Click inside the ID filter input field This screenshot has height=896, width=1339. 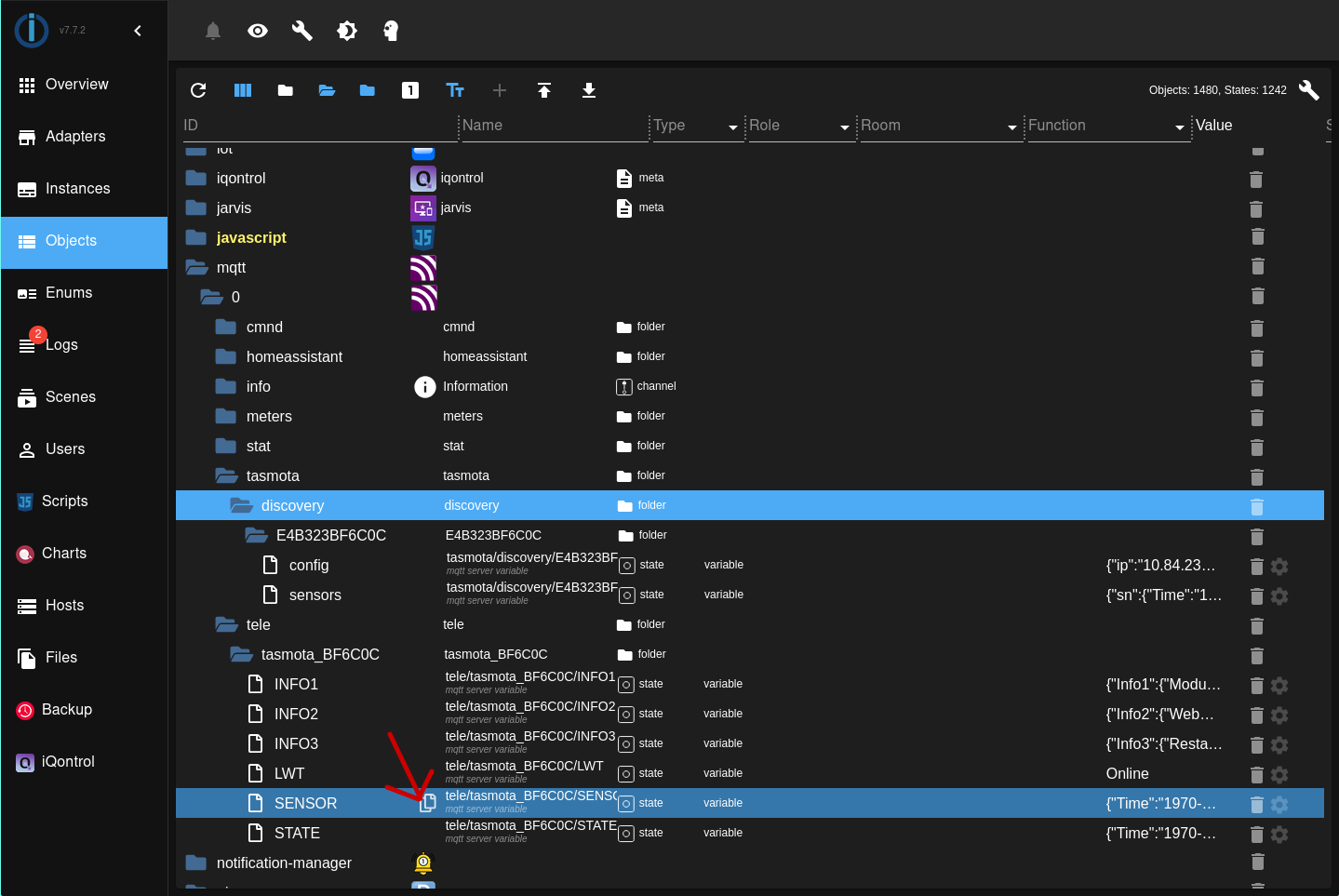(316, 126)
